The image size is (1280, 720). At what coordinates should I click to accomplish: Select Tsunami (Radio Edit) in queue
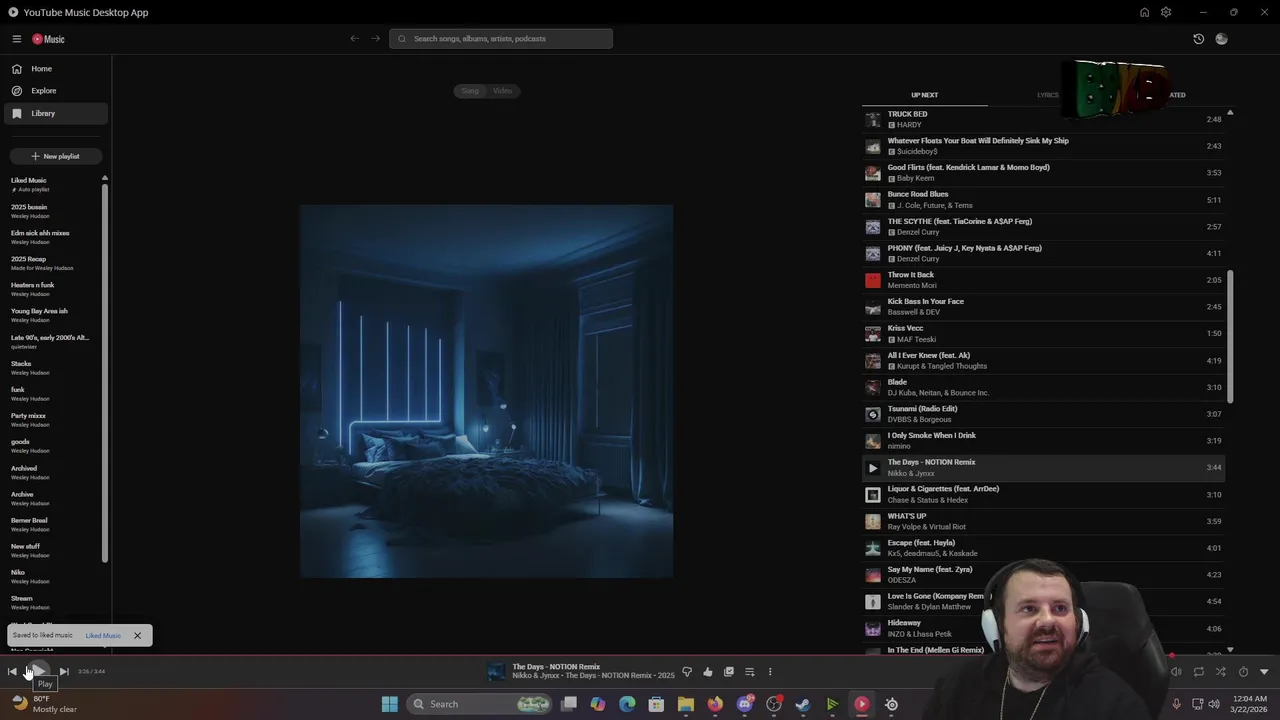coord(1043,414)
